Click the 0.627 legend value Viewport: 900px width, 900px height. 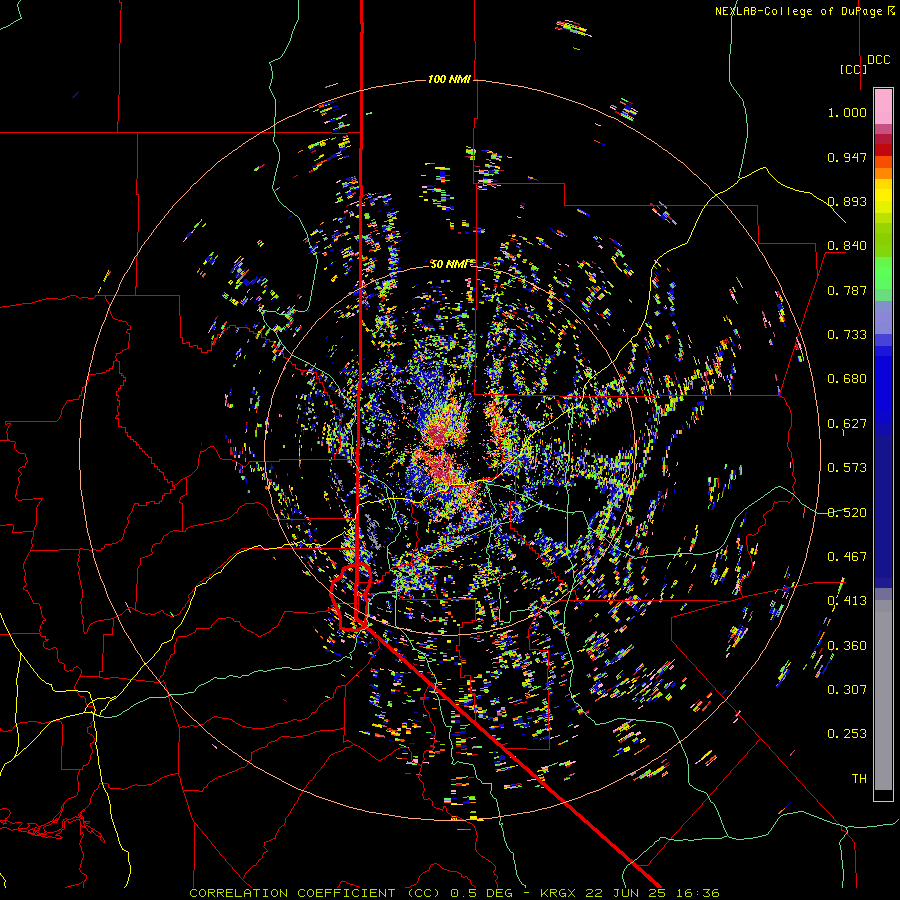point(847,424)
